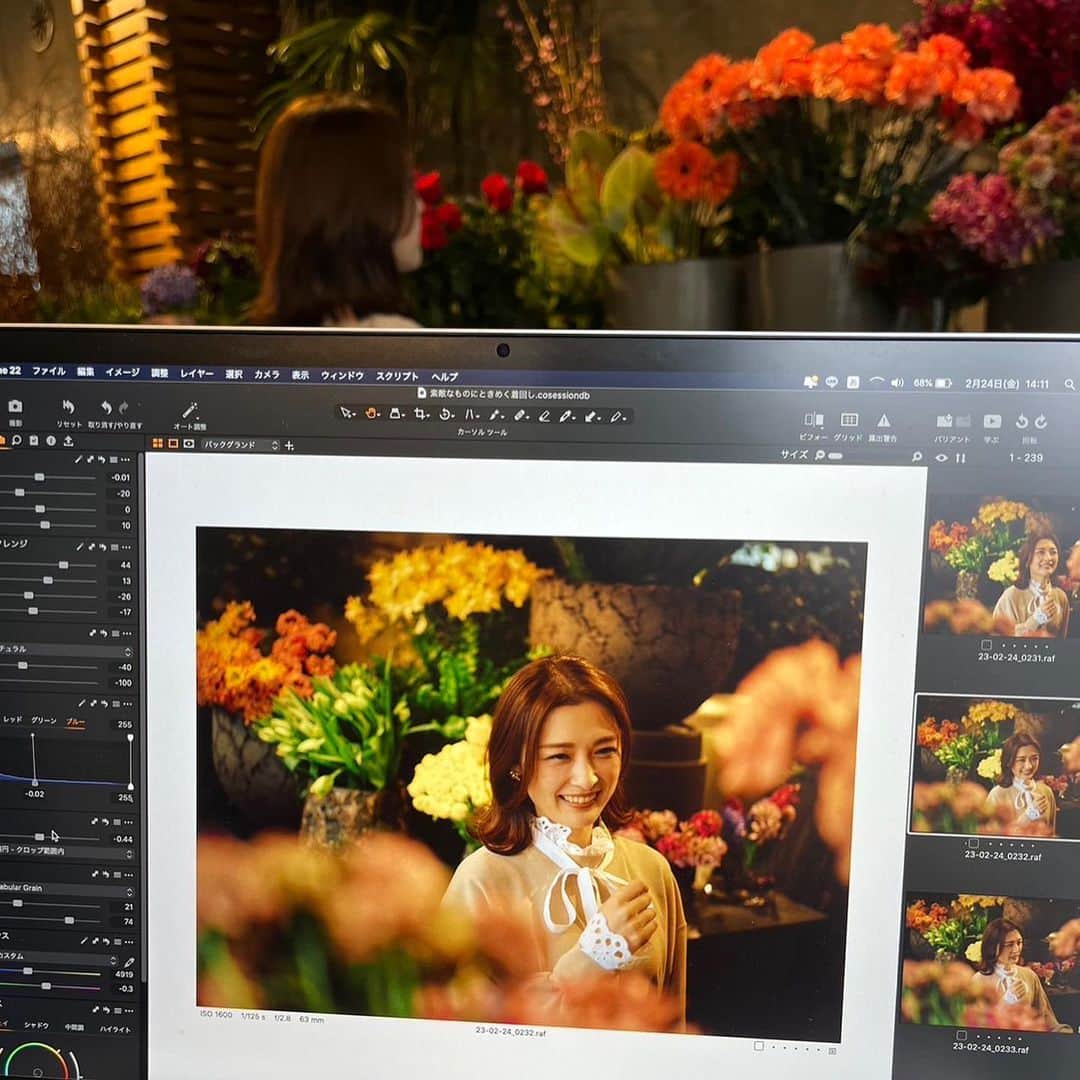Screen dimensions: 1080x1080
Task: Open the イメージ menu
Action: [x=123, y=372]
